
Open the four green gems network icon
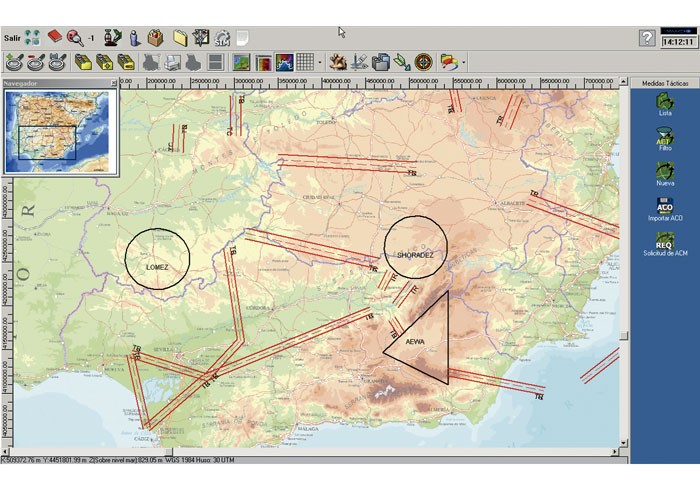coord(32,37)
